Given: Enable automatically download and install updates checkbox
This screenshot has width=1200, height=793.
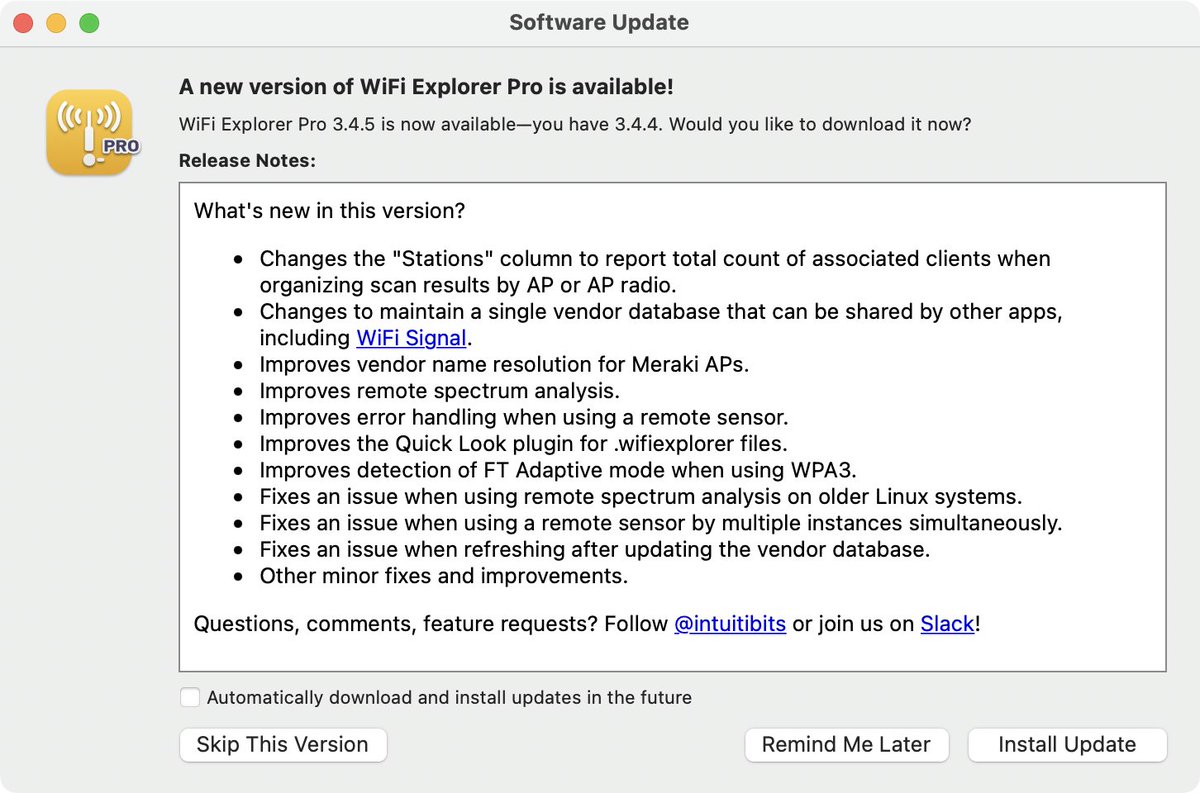Looking at the screenshot, I should click(x=190, y=697).
